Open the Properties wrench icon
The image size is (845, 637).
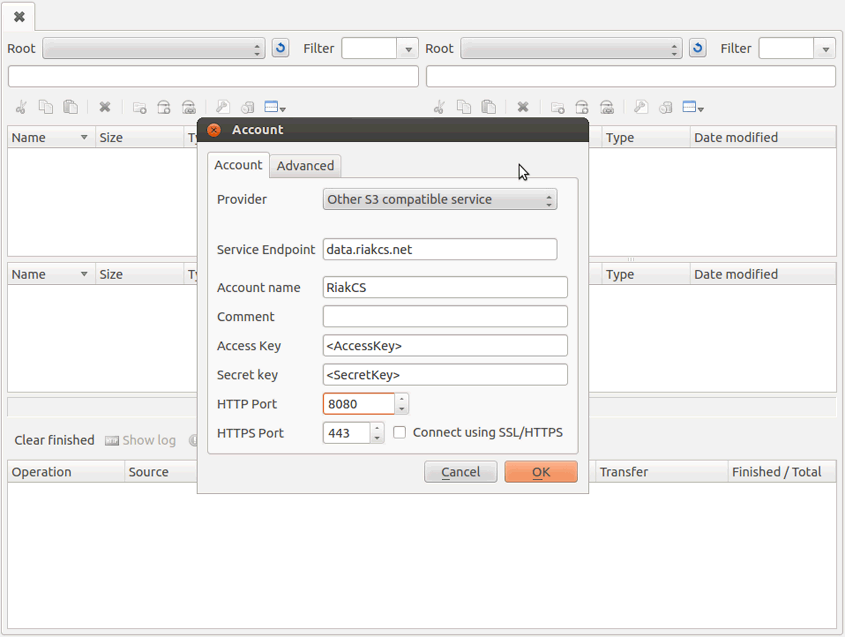pyautogui.click(x=222, y=107)
